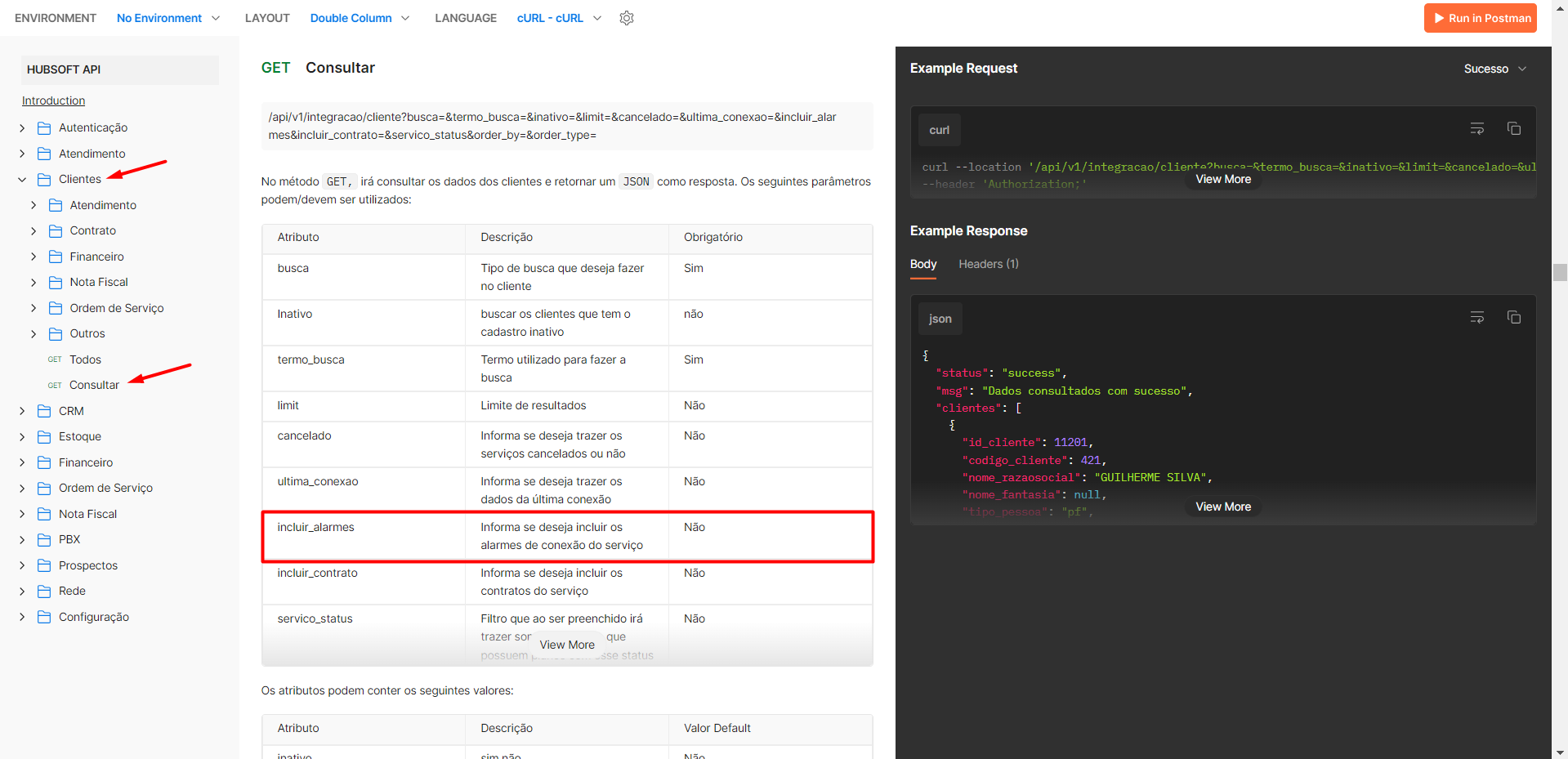Switch to the Headers (1) tab

(x=989, y=264)
